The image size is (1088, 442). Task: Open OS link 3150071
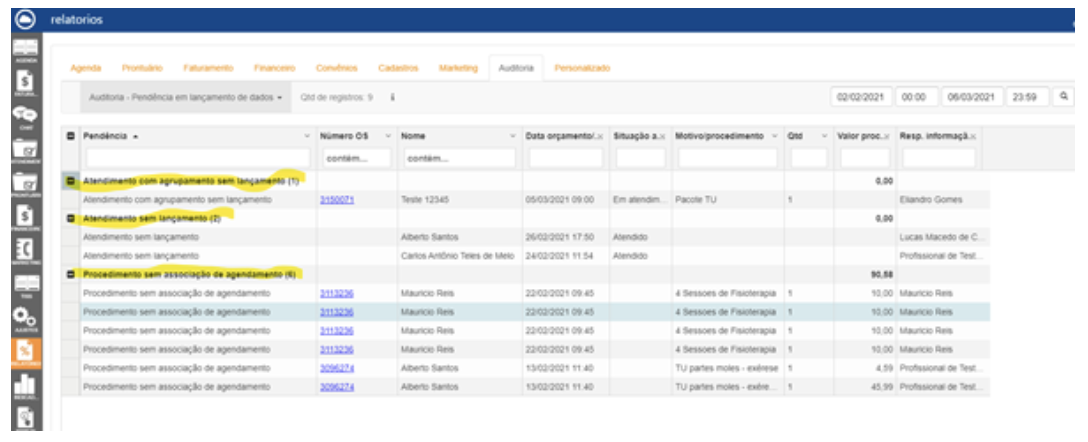[337, 200]
